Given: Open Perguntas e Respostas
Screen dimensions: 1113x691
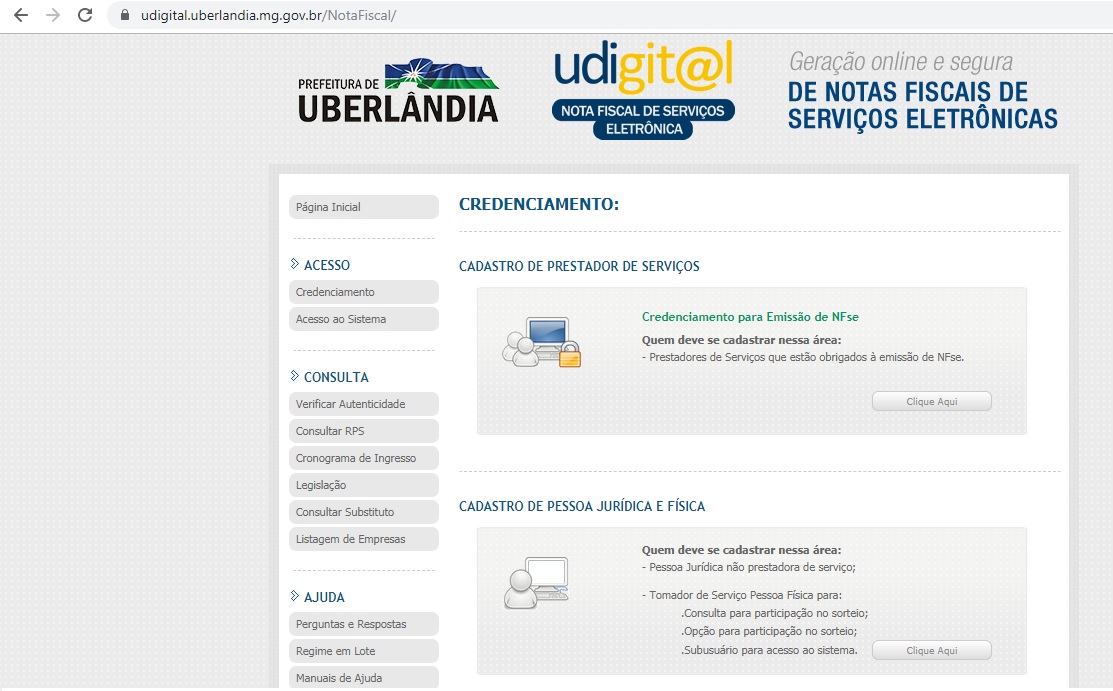Looking at the screenshot, I should [363, 624].
